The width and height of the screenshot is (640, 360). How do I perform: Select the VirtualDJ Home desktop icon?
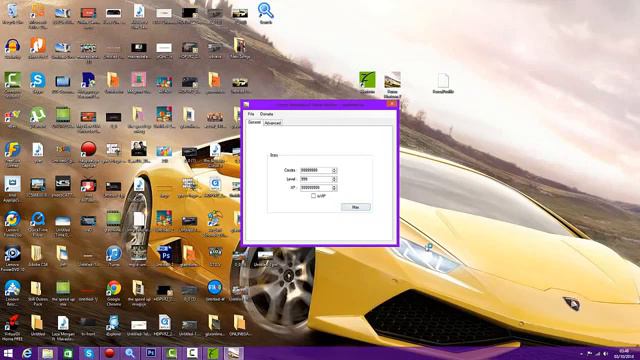pyautogui.click(x=12, y=327)
